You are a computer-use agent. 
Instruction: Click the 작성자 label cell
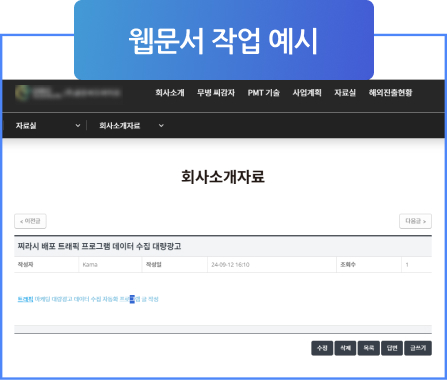coord(46,265)
